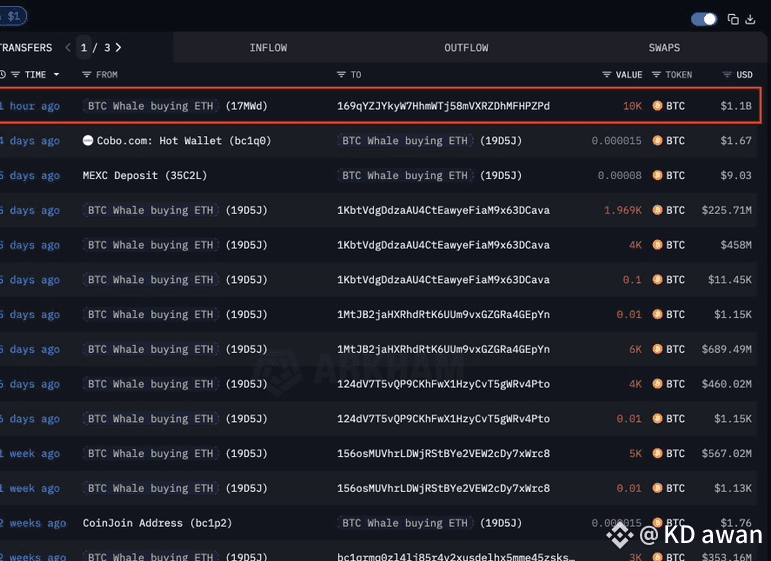Click the value 1.969K
771x561 pixels.
coord(623,210)
